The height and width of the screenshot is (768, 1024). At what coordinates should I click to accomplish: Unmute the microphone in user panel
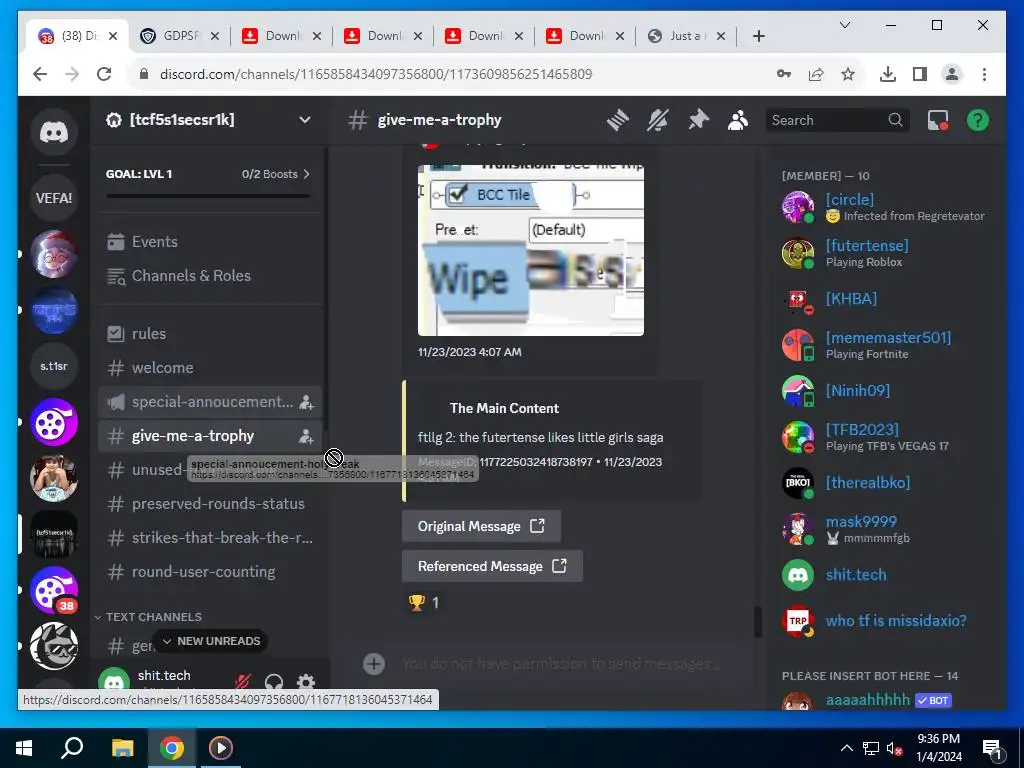(x=243, y=682)
